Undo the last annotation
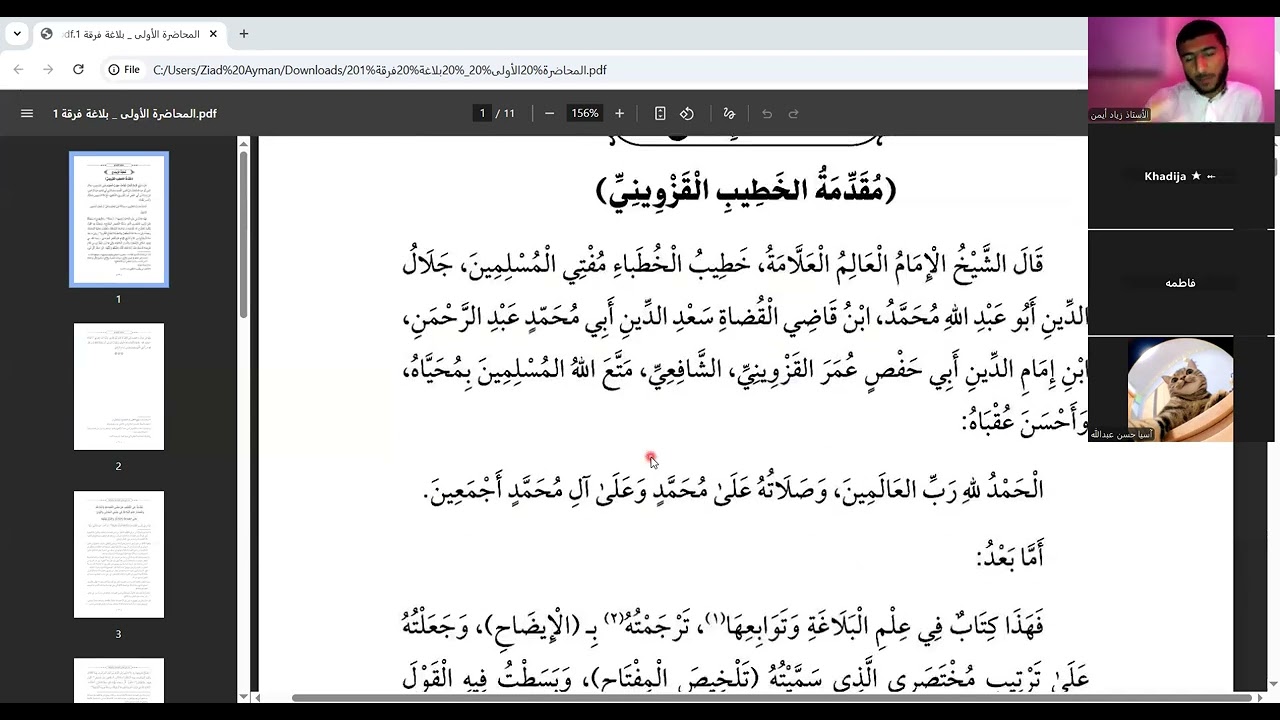 [767, 114]
